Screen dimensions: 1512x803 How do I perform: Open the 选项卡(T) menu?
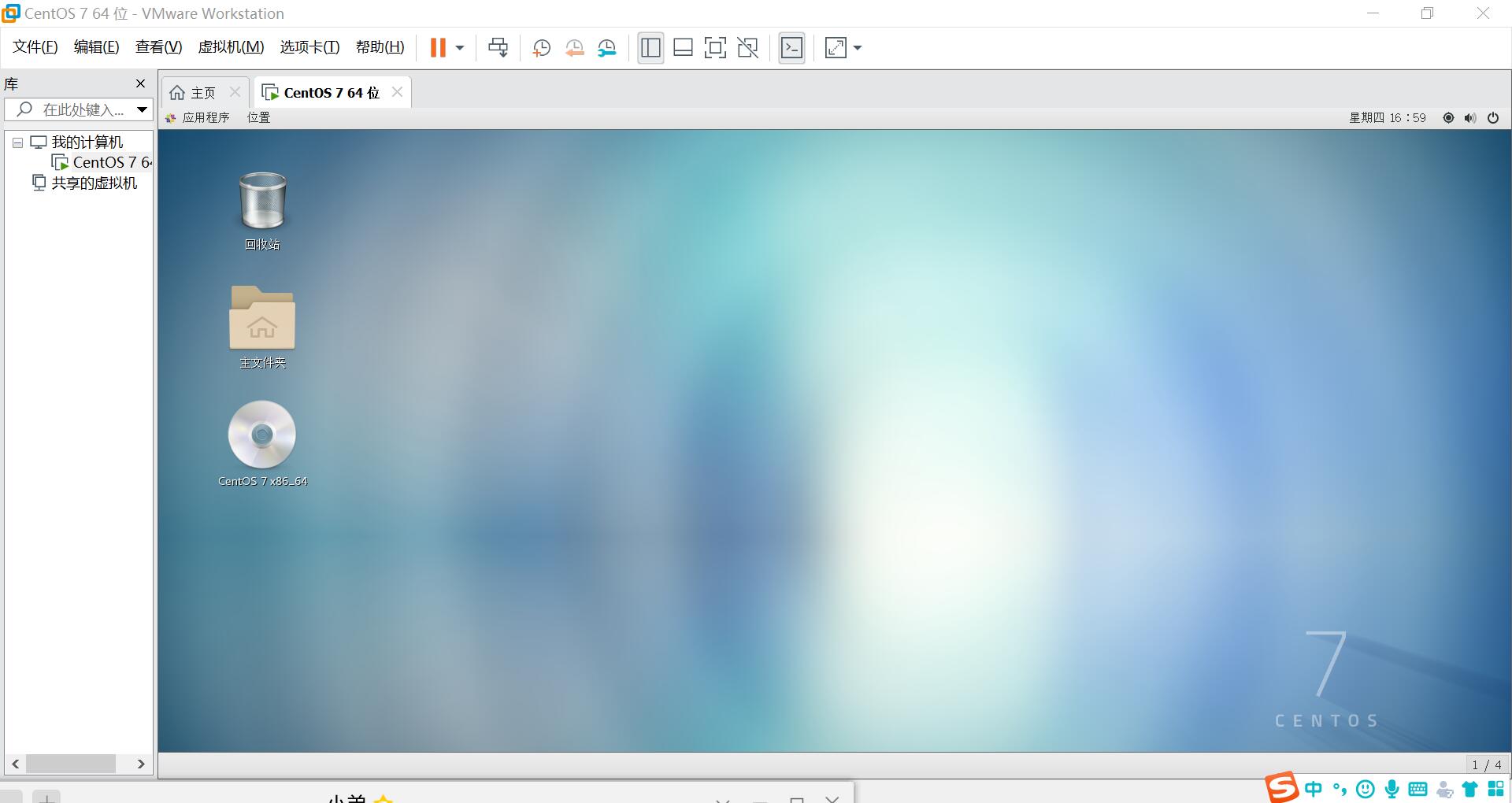click(x=309, y=47)
